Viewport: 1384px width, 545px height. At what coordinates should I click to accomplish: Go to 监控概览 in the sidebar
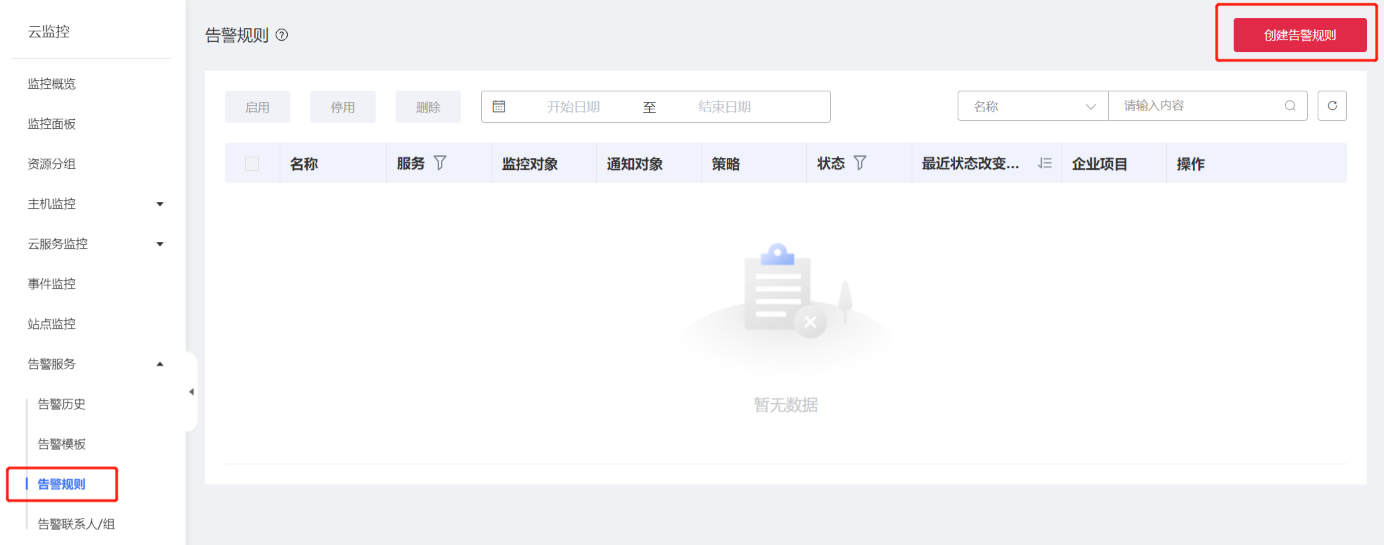[52, 84]
